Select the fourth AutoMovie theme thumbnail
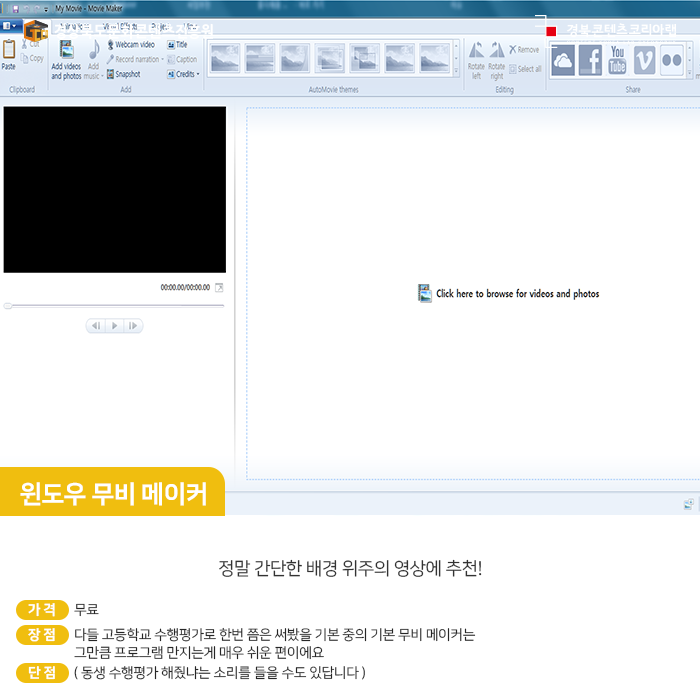 (x=329, y=58)
